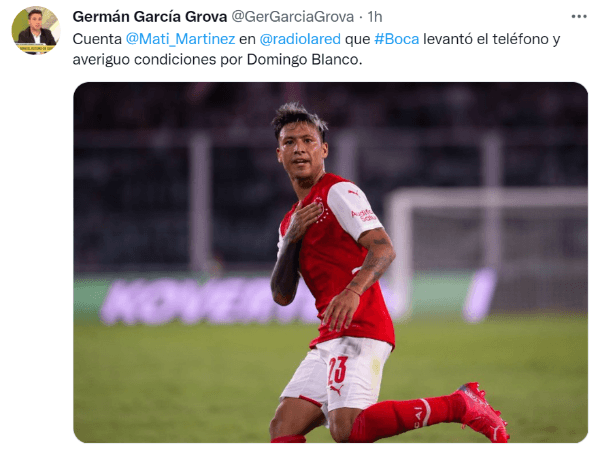Click the Puma logo on the white shorts
600x453 pixels.
click(x=336, y=391)
